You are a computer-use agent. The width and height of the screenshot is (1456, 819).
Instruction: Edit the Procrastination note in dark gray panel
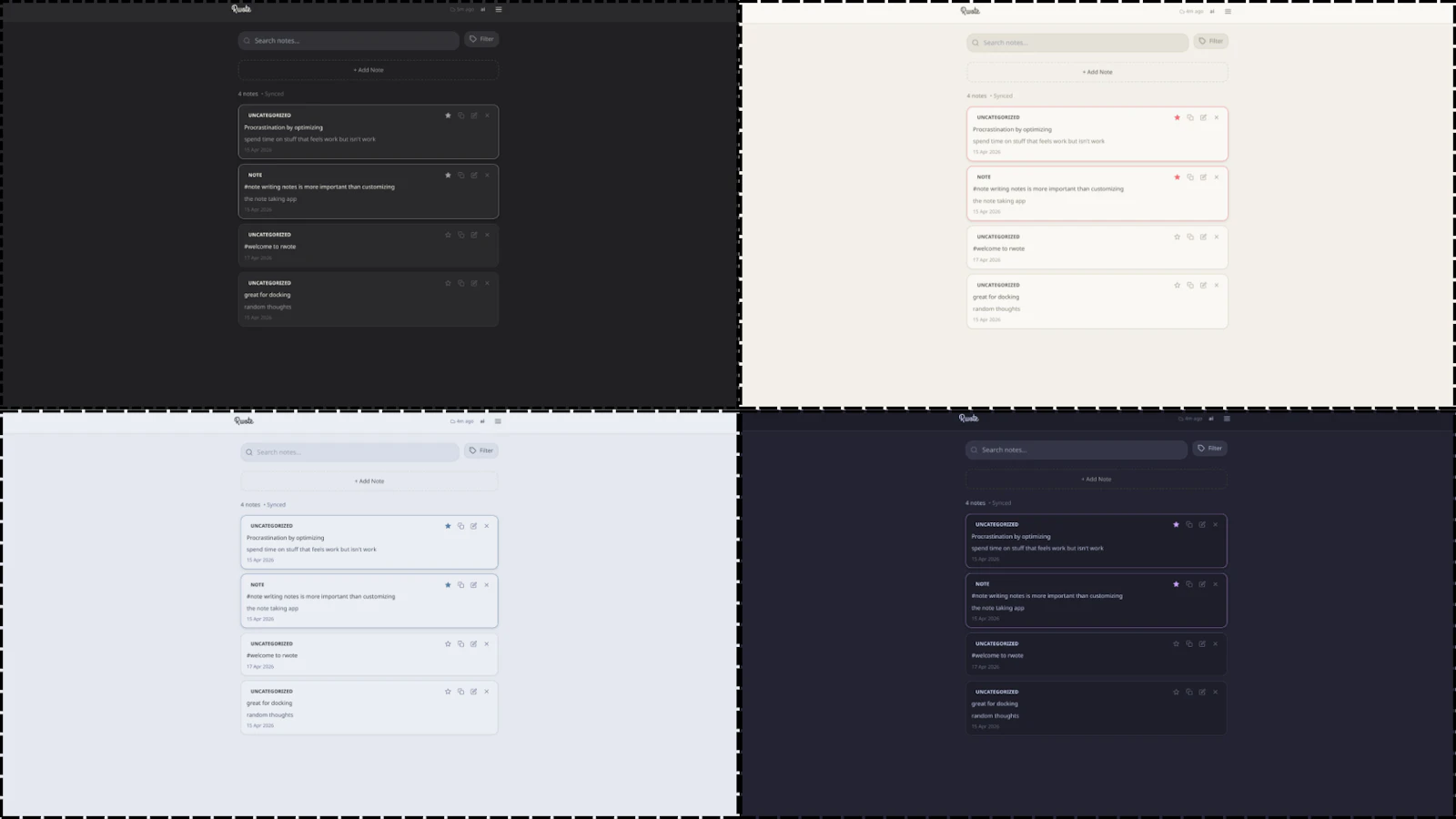(x=474, y=116)
